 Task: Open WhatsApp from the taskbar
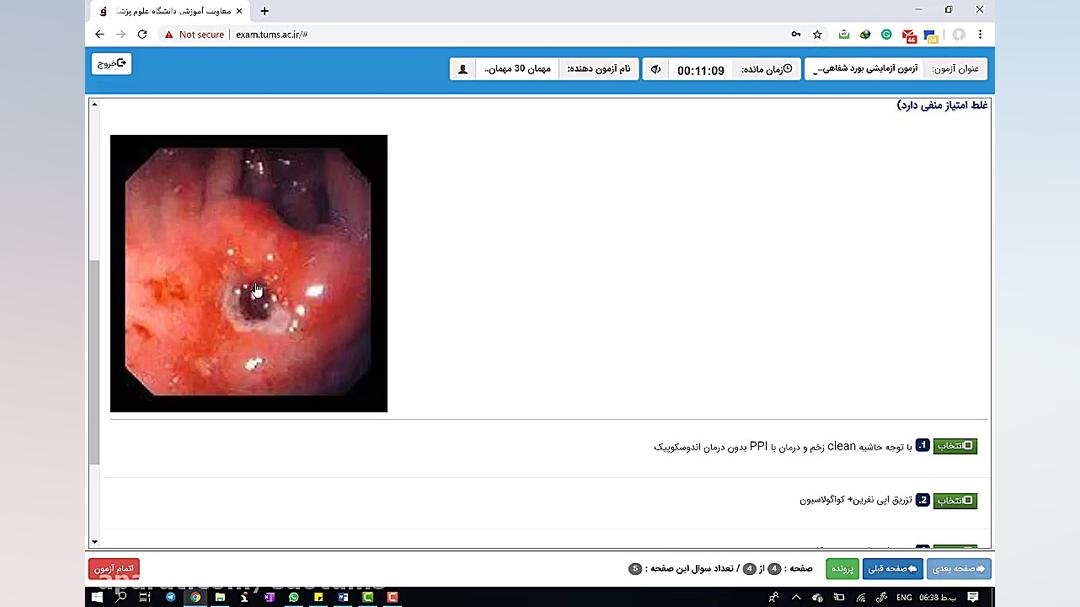pyautogui.click(x=294, y=597)
